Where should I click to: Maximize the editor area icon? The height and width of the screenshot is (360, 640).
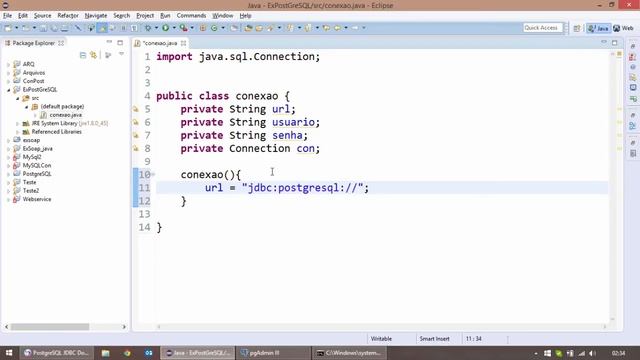[615, 42]
